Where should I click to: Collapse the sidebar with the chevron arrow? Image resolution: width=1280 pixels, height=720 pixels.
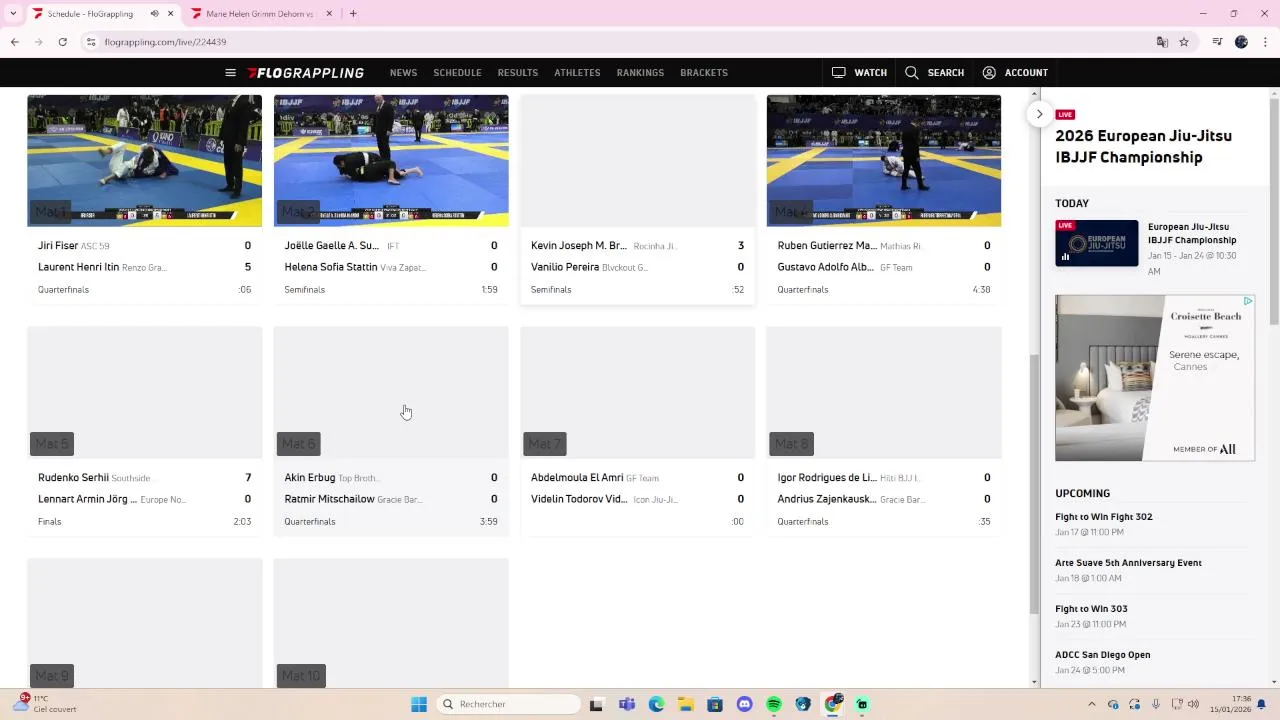[1039, 114]
